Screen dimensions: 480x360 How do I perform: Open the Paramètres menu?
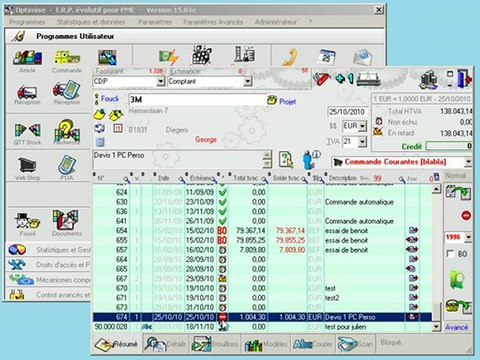(155, 22)
